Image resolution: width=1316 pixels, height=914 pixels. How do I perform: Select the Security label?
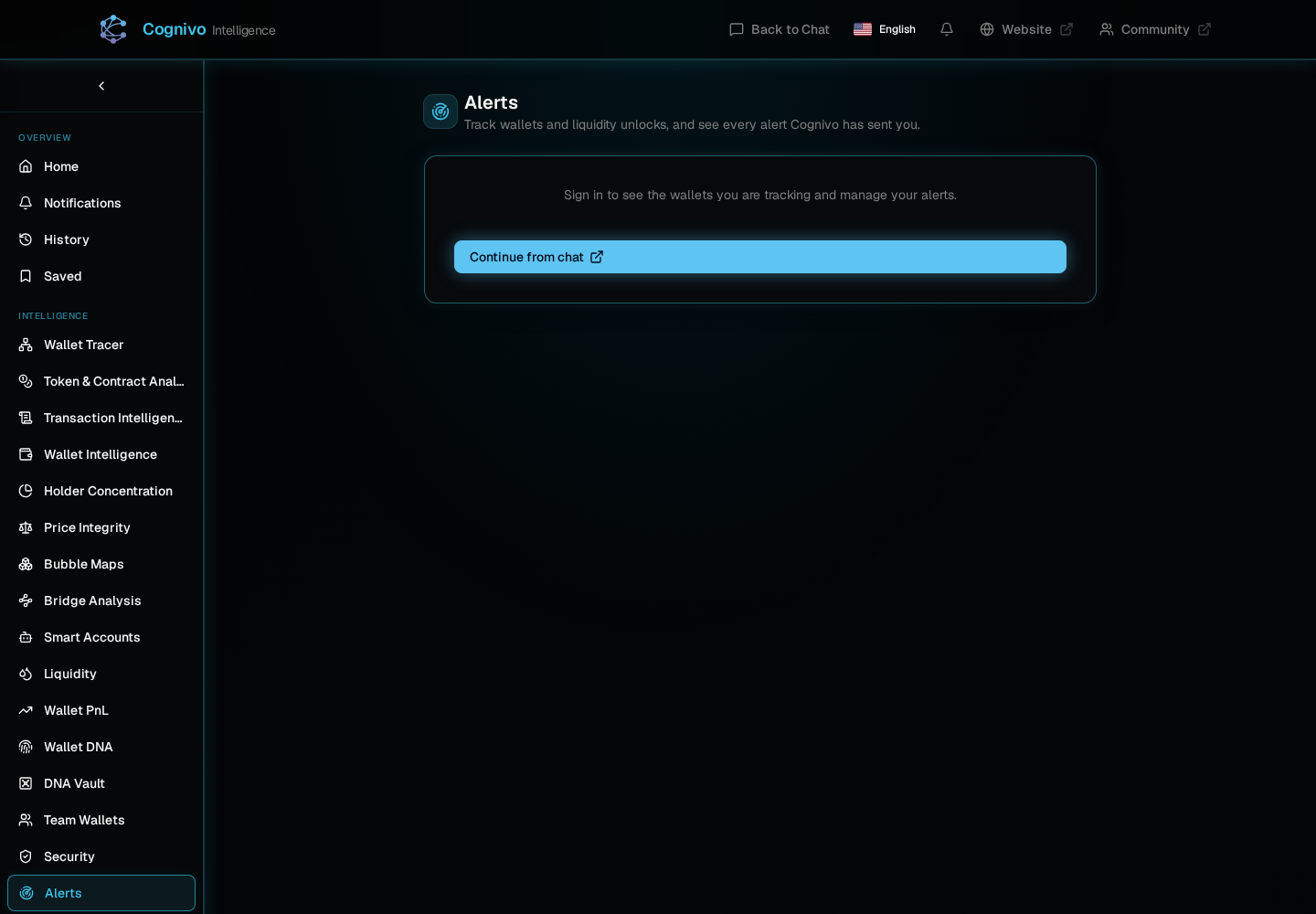coord(69,856)
